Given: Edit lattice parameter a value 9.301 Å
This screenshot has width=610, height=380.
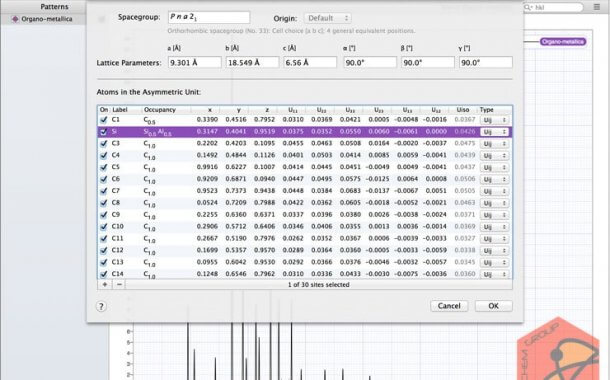Looking at the screenshot, I should (195, 63).
